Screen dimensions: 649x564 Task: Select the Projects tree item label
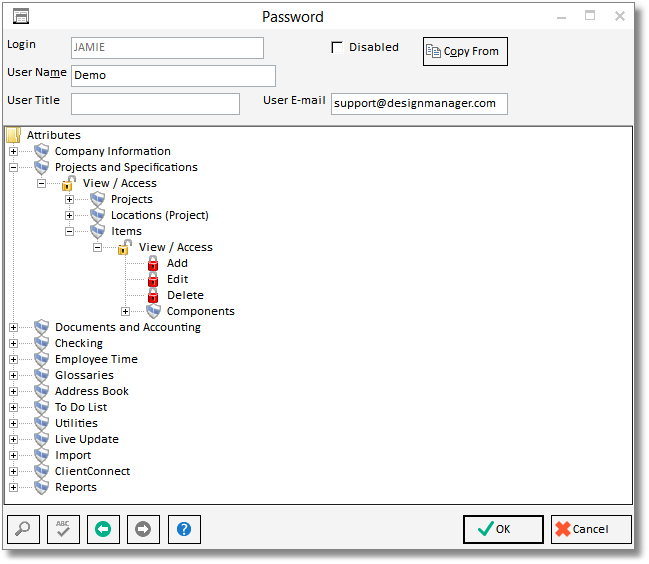(132, 199)
